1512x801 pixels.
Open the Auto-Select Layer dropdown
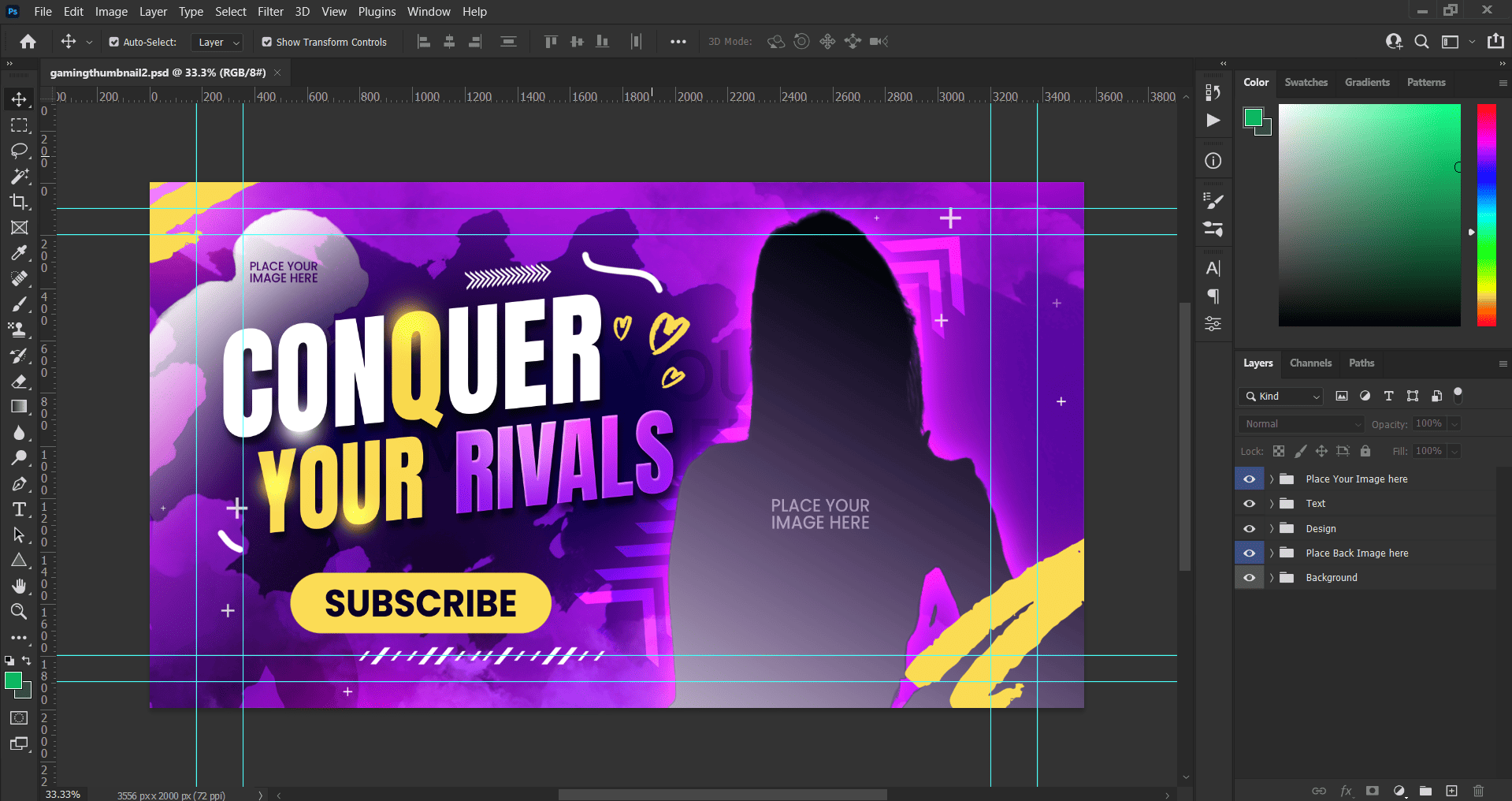pos(217,42)
